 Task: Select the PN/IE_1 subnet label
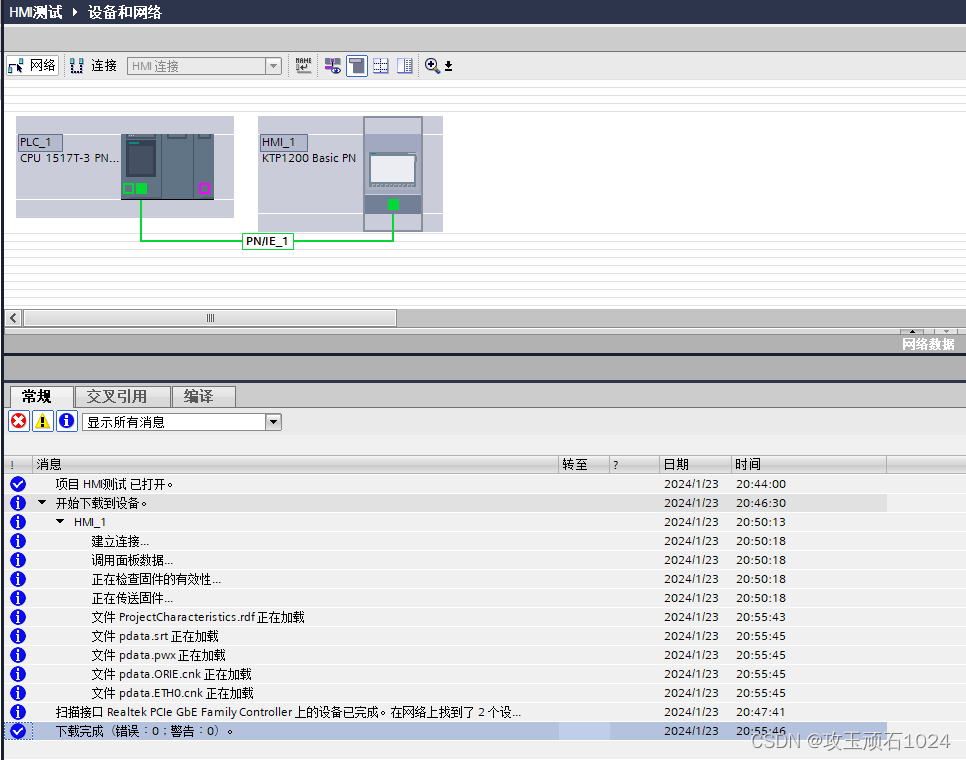267,241
